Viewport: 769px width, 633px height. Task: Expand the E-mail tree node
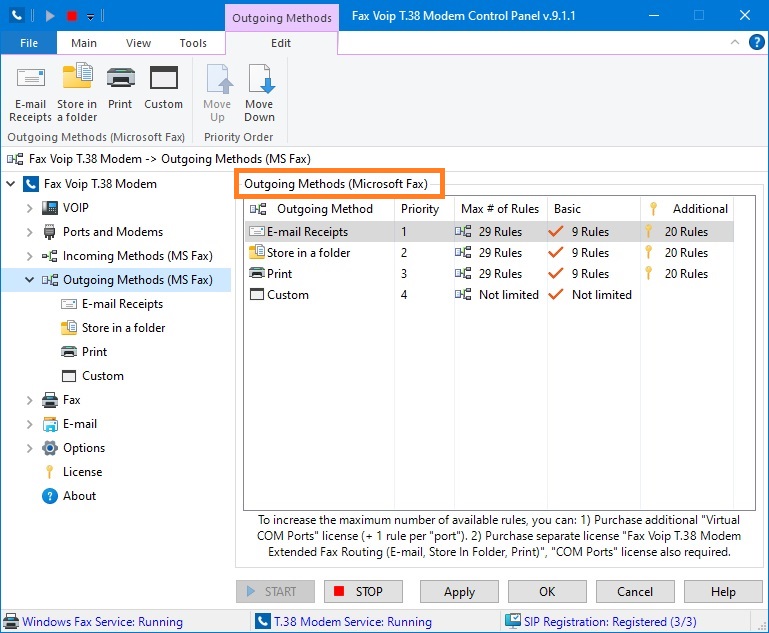click(29, 424)
